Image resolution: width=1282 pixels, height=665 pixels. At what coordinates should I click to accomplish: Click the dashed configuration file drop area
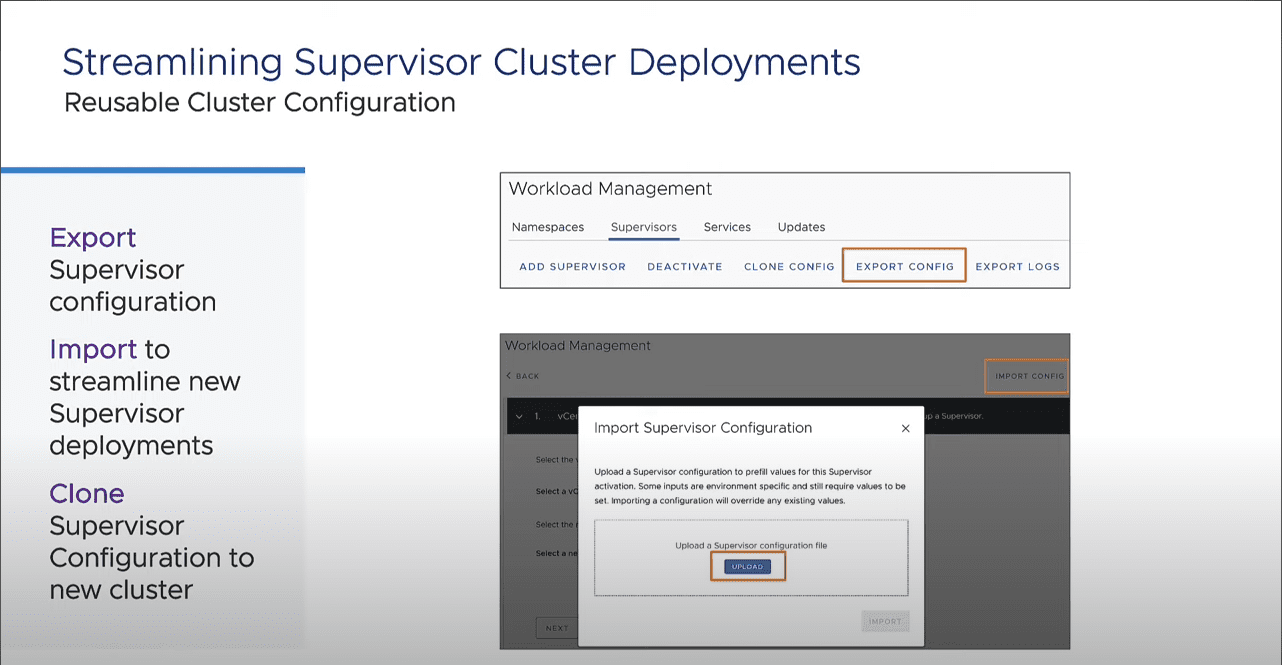(751, 558)
